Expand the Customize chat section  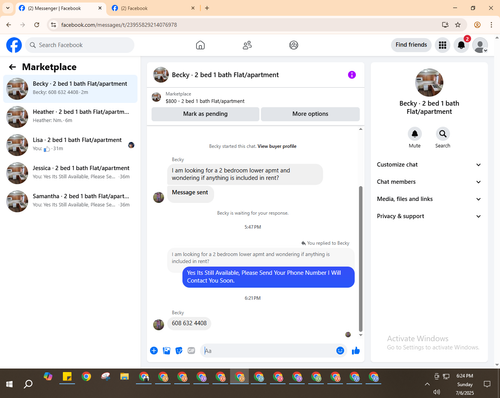click(x=429, y=165)
